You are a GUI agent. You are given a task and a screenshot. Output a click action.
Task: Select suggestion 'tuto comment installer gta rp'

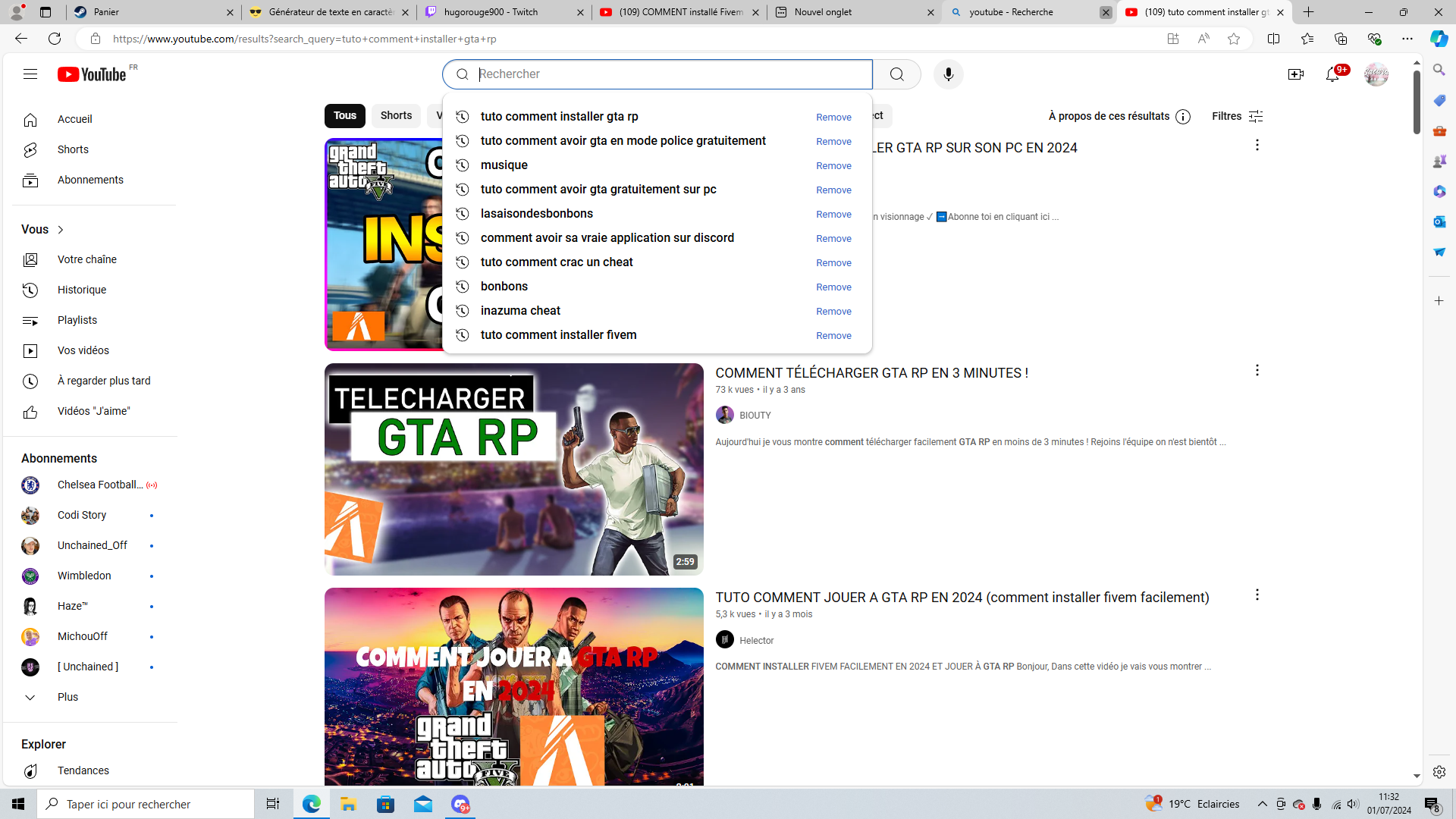560,117
